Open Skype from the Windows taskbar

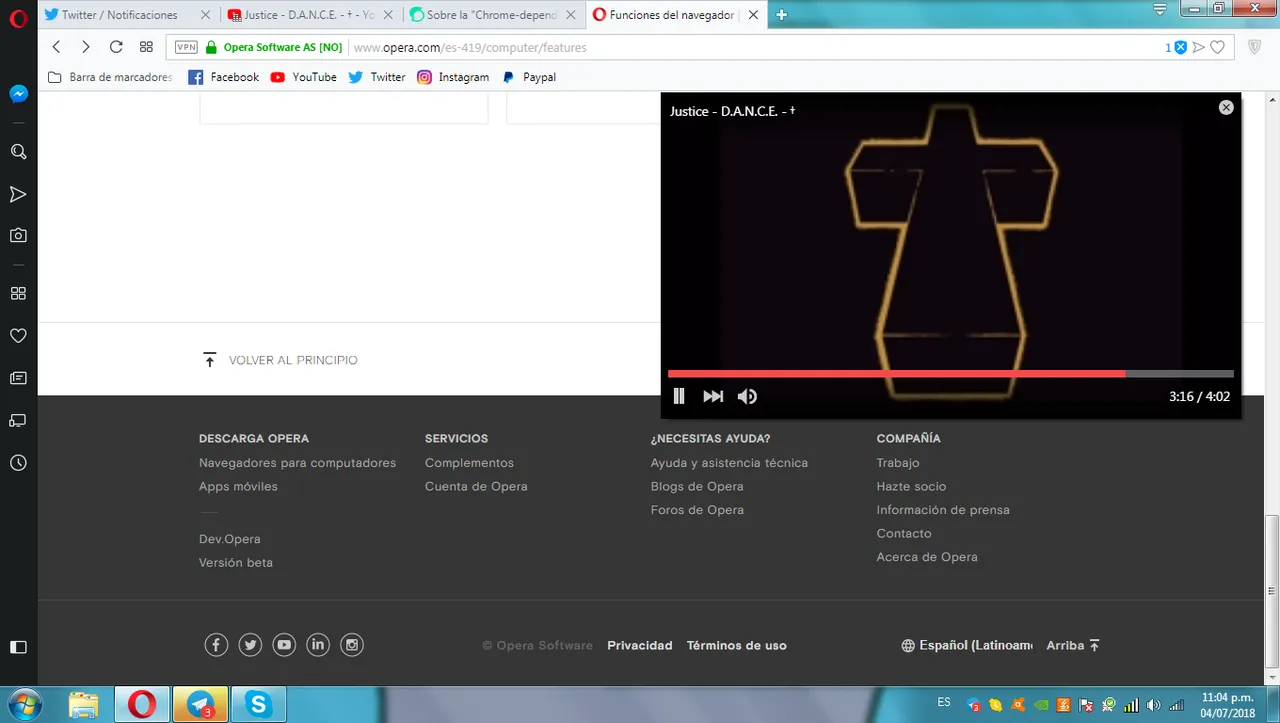pyautogui.click(x=259, y=705)
